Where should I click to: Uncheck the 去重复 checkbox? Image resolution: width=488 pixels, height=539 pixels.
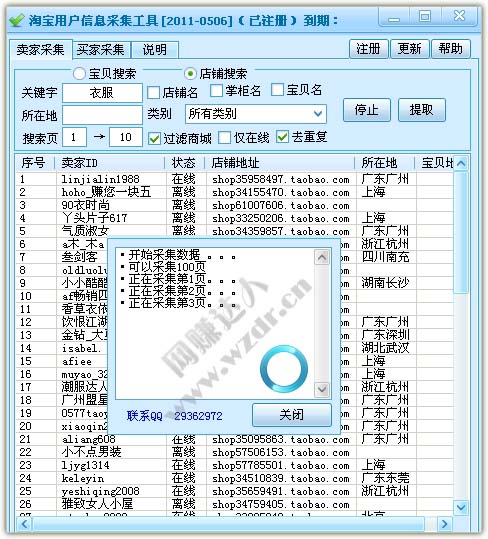click(x=282, y=137)
